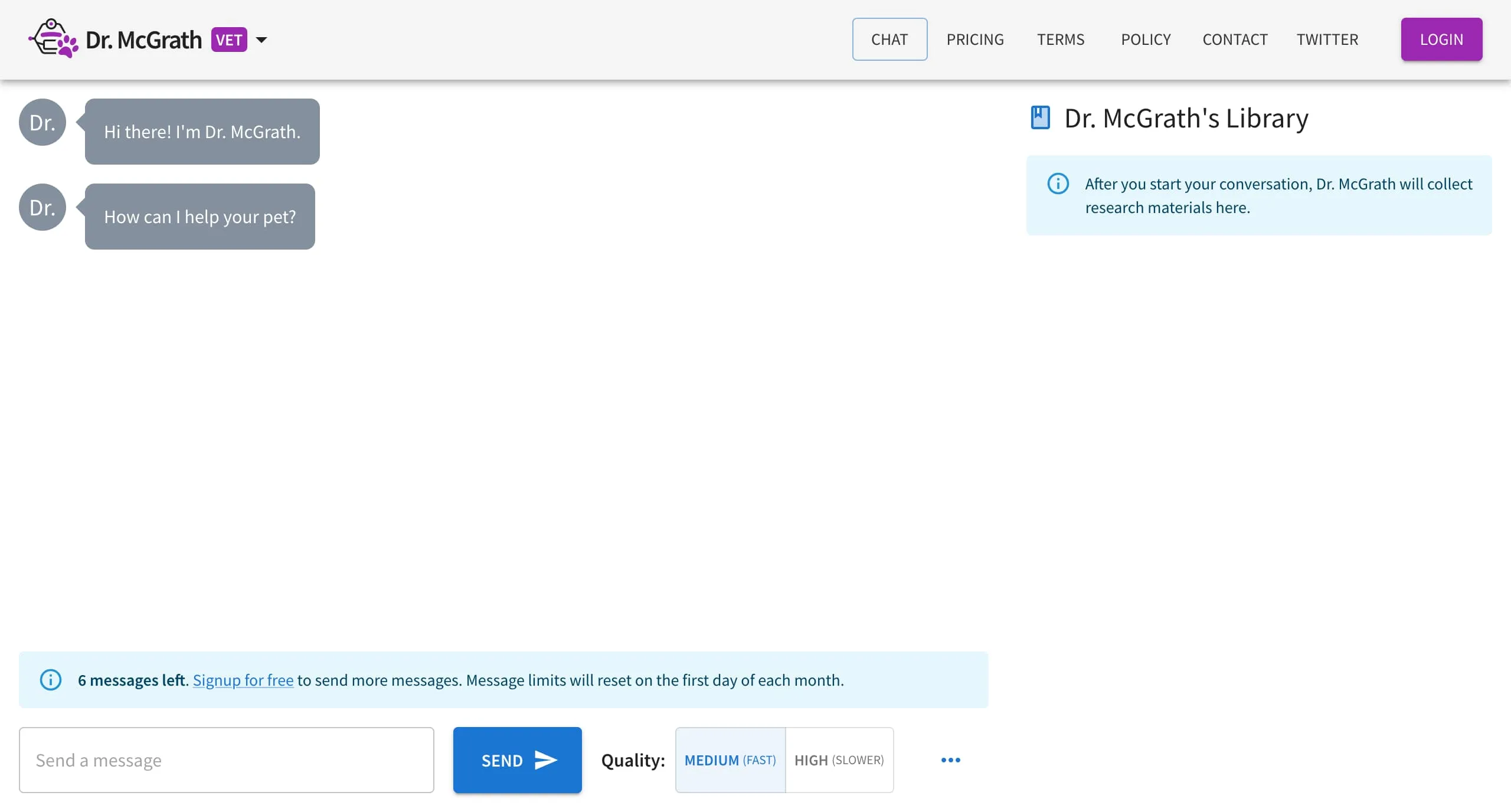
Task: Click the info icon in Library notice
Action: pyautogui.click(x=1058, y=184)
